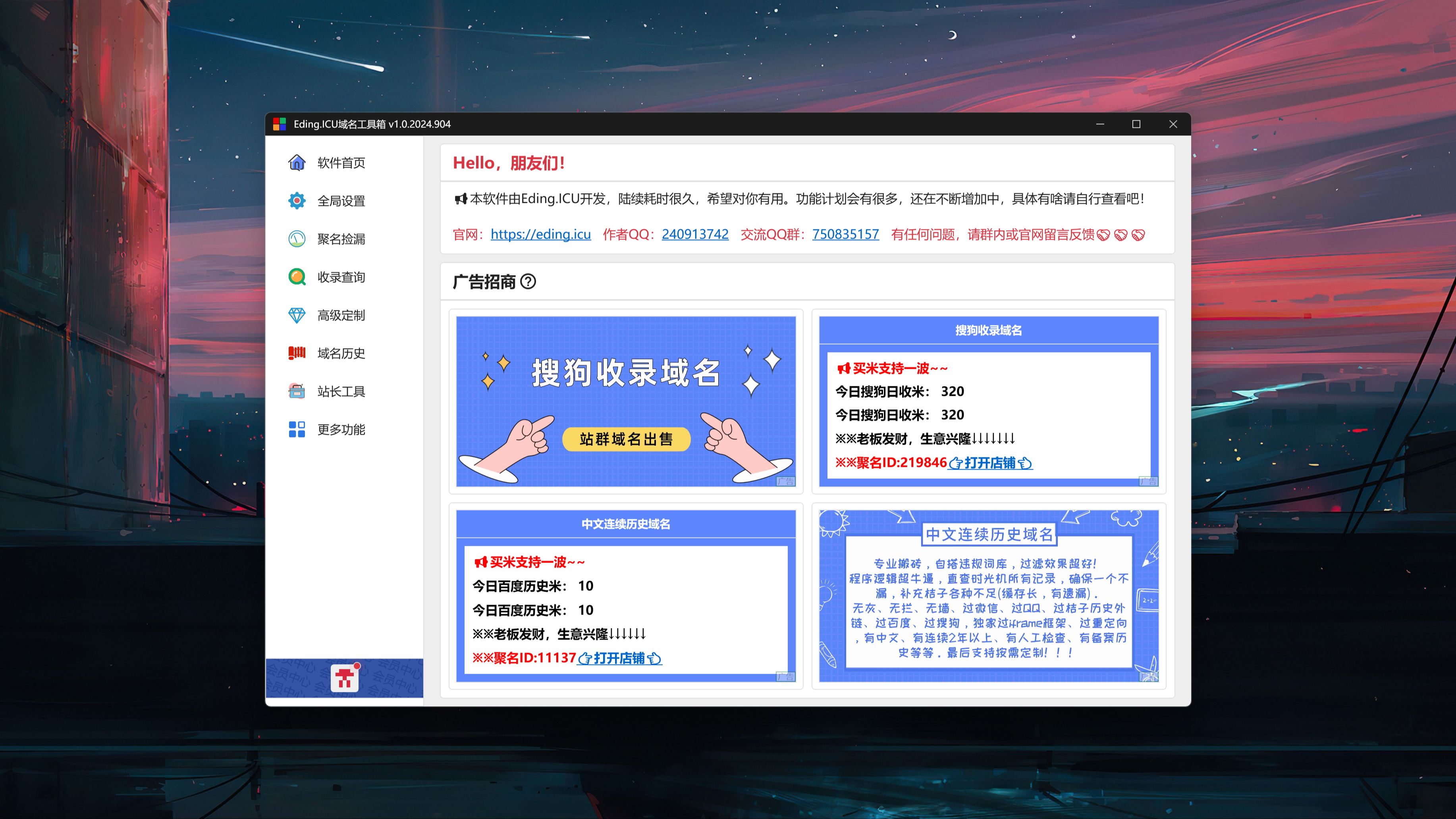
Task: Click 打开店铺 link for 聚名ID:11137
Action: tap(619, 658)
